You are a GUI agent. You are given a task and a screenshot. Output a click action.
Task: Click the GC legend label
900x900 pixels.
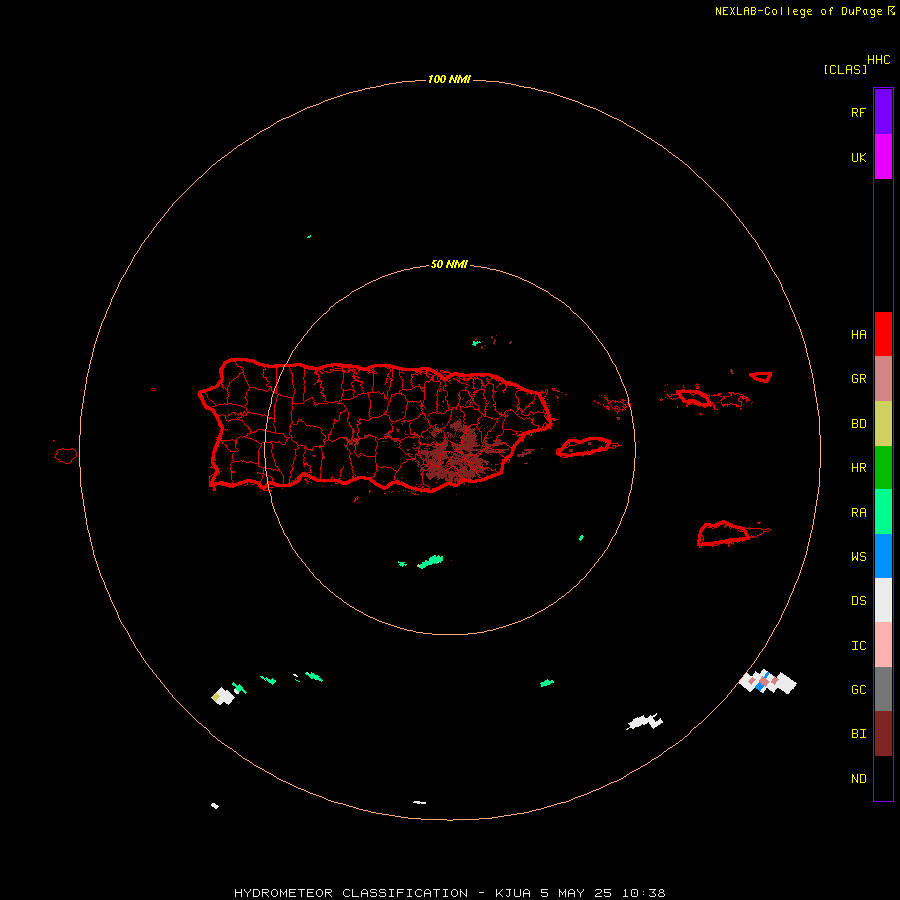point(858,690)
